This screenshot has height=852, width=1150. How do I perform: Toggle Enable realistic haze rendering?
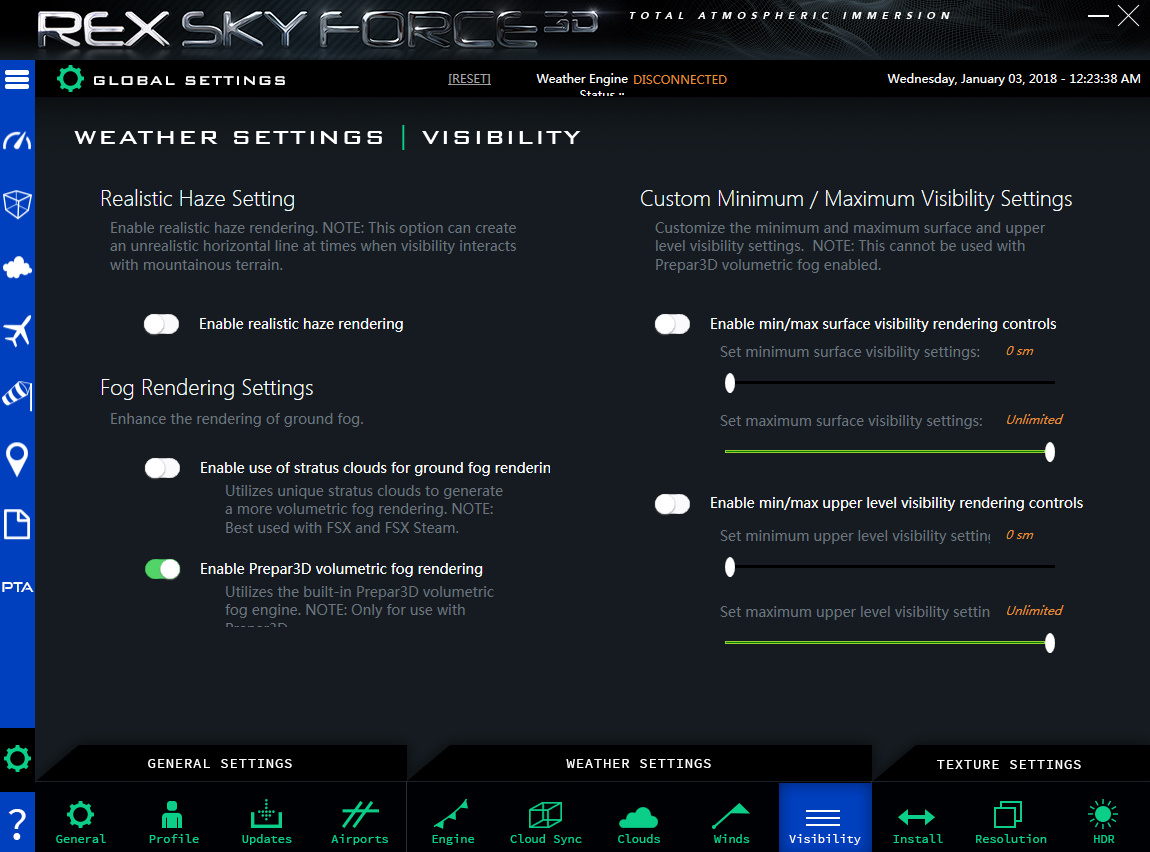coord(161,324)
